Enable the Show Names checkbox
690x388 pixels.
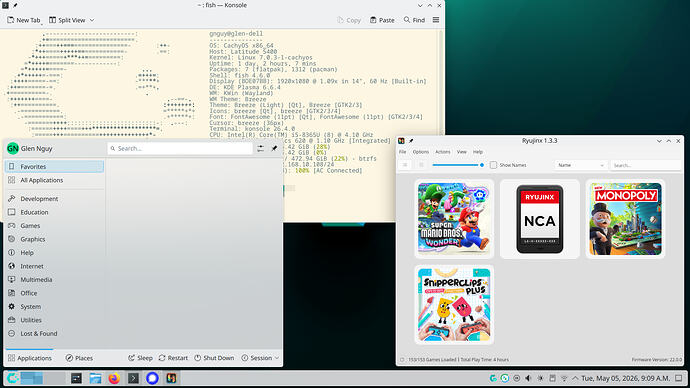coord(493,165)
